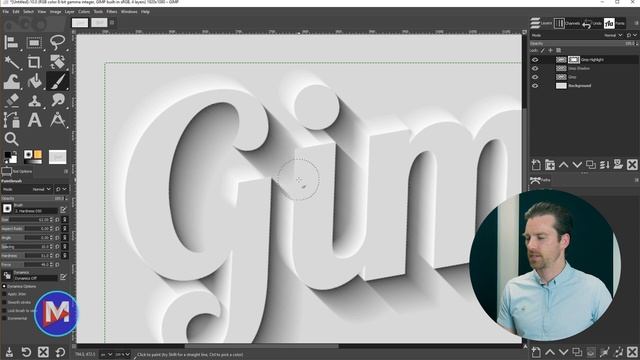Select the Eraser tool
This screenshot has width=640, height=360.
(11, 100)
